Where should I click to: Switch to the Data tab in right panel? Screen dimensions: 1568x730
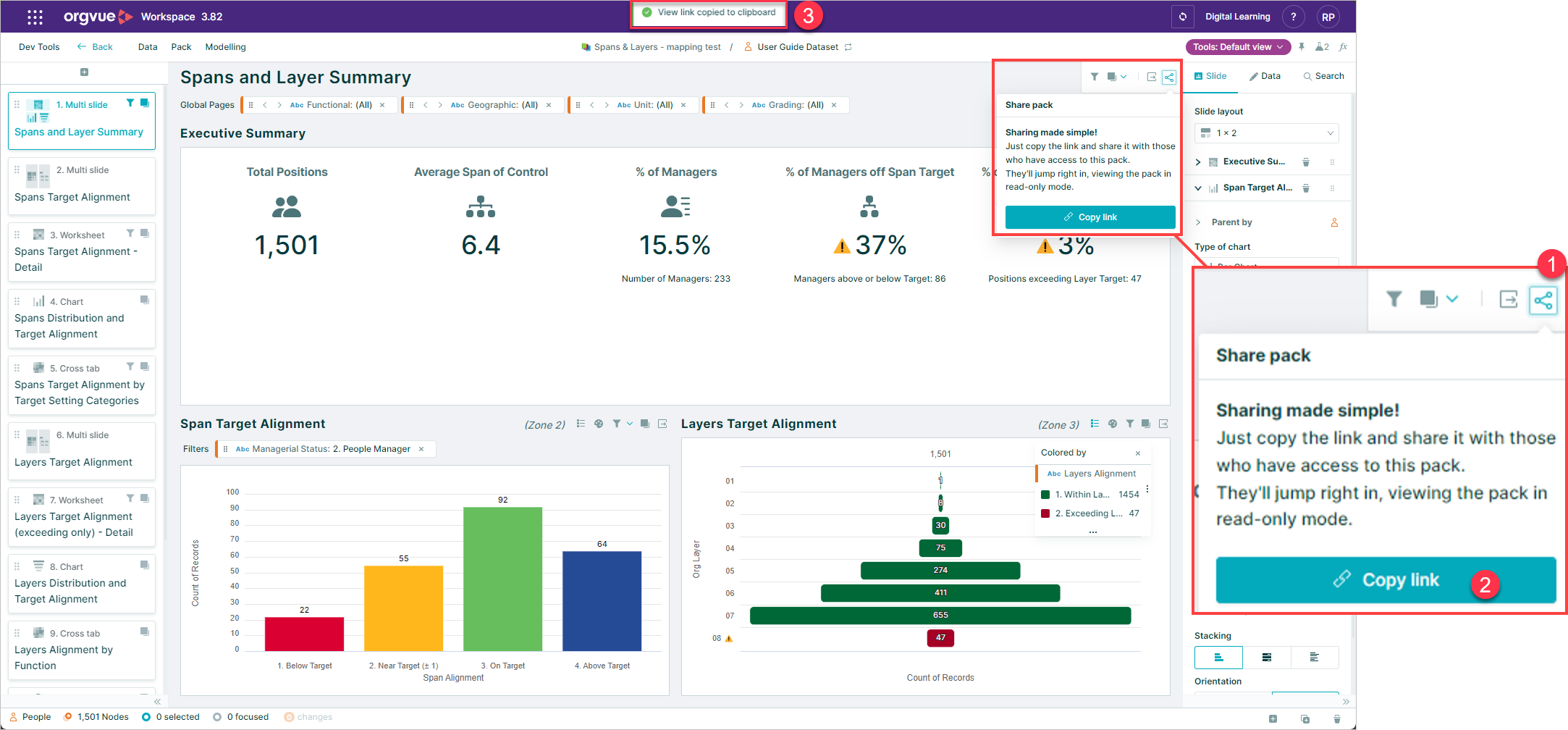click(x=1265, y=76)
